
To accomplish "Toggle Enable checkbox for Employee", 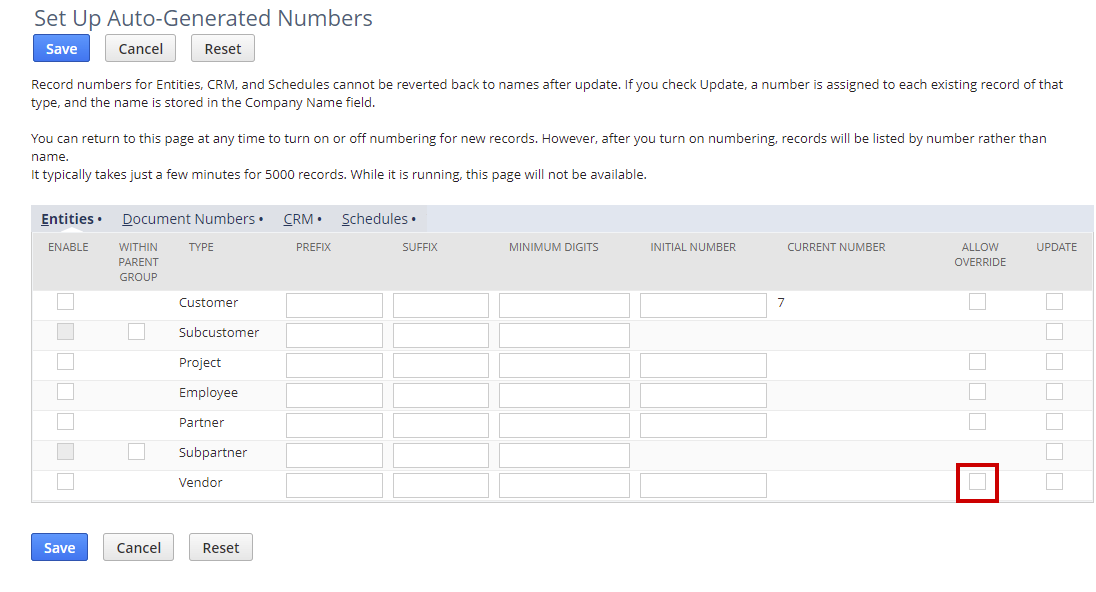I will (x=66, y=392).
